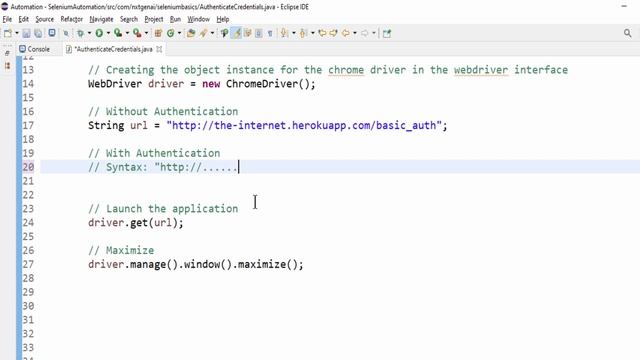This screenshot has height=360, width=640.
Task: Click the Search flashlight icon
Action: [x=203, y=33]
